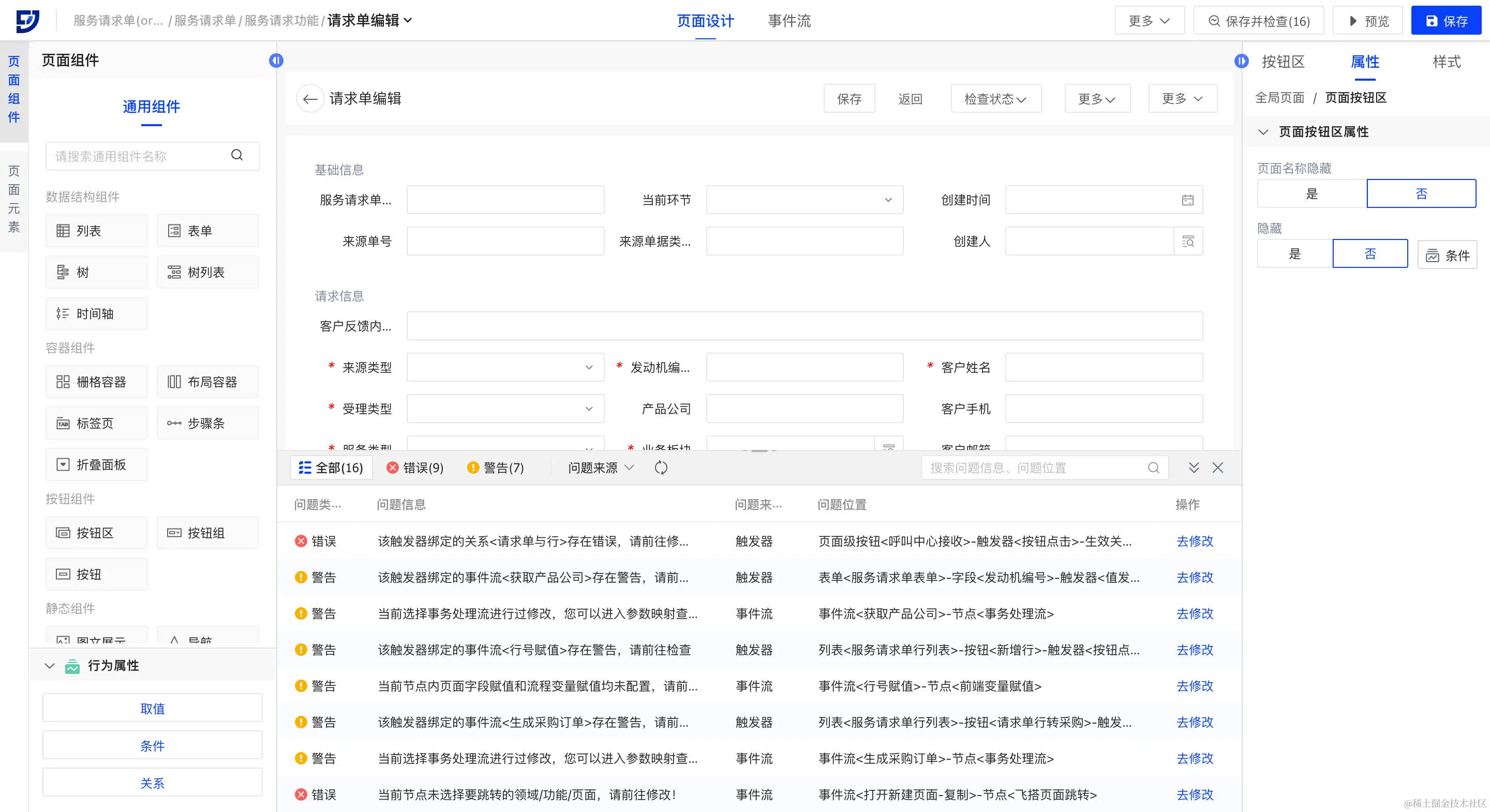Expand the 问题来源 filter dropdown

coord(601,468)
